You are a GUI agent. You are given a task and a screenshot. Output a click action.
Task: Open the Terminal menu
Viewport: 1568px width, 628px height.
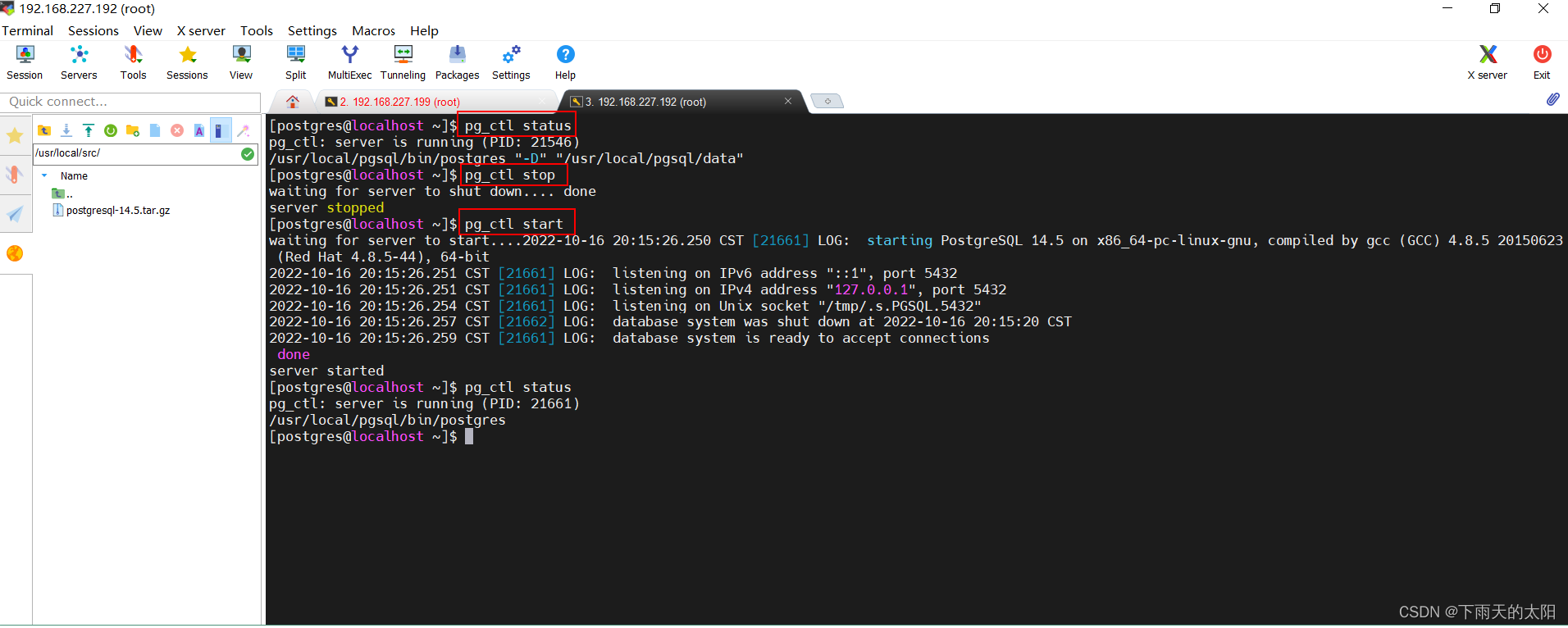27,30
